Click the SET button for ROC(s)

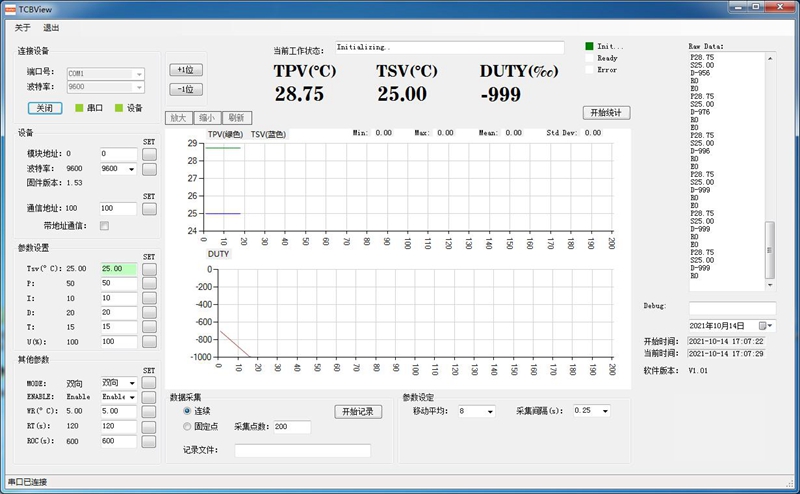[x=150, y=440]
